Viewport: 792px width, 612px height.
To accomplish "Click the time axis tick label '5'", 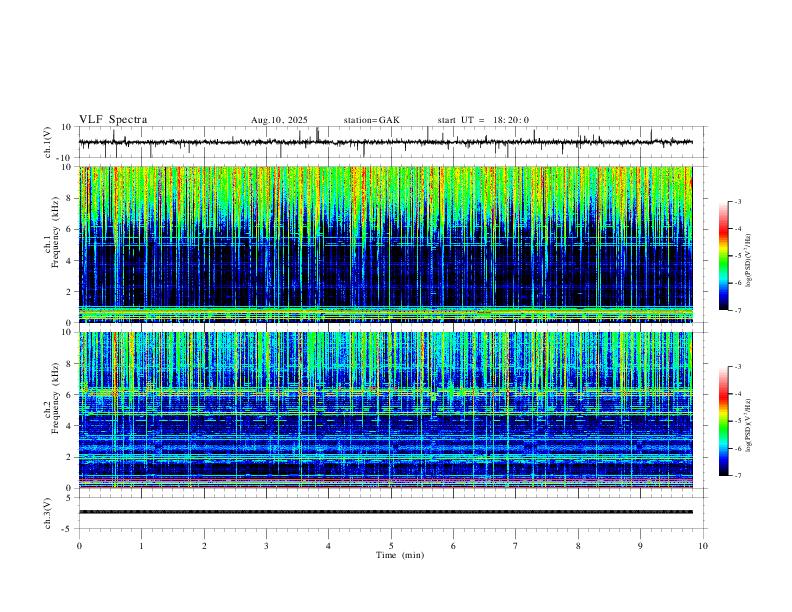I will pos(391,546).
